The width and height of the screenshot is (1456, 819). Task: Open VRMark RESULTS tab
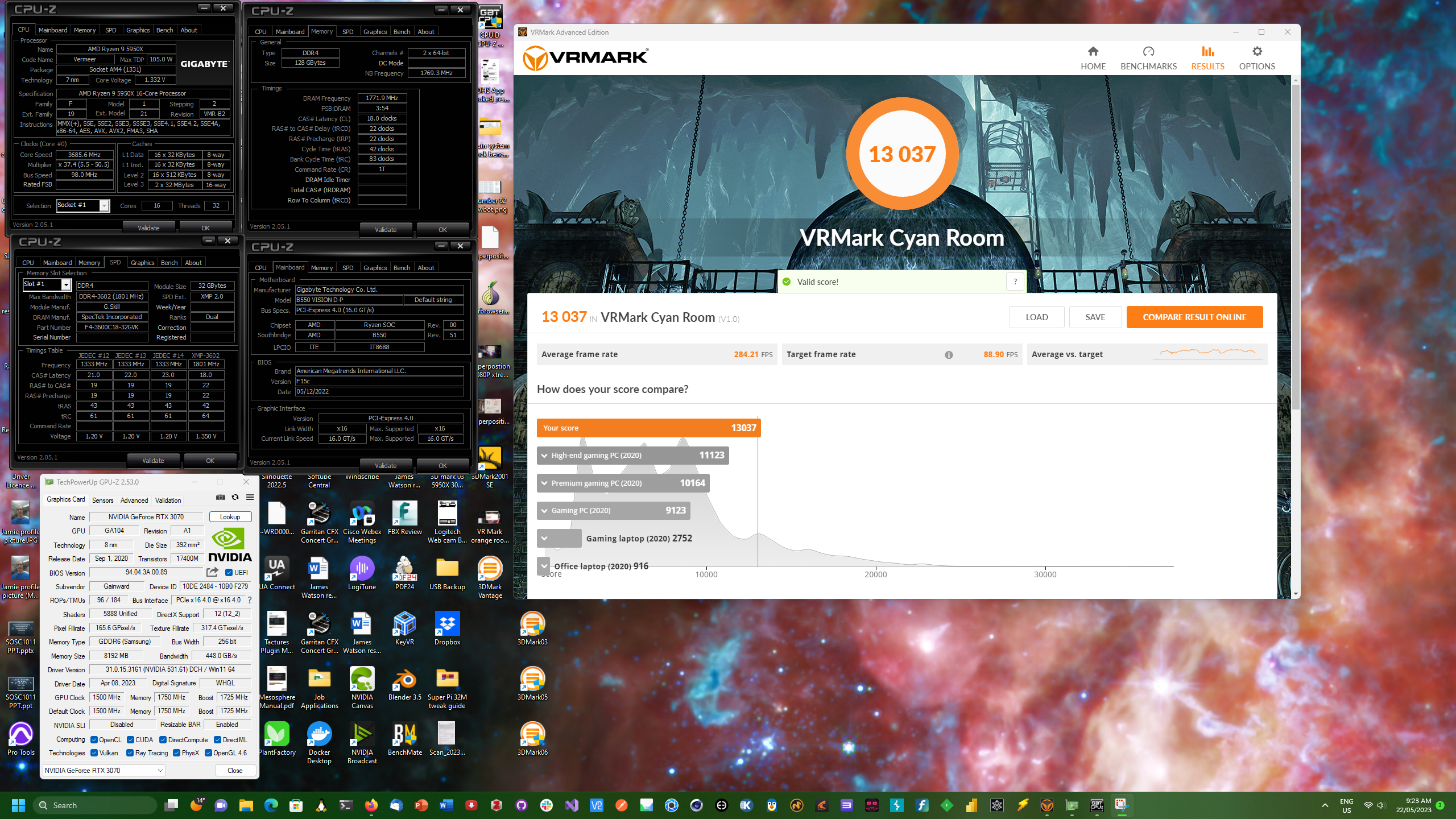tap(1207, 58)
